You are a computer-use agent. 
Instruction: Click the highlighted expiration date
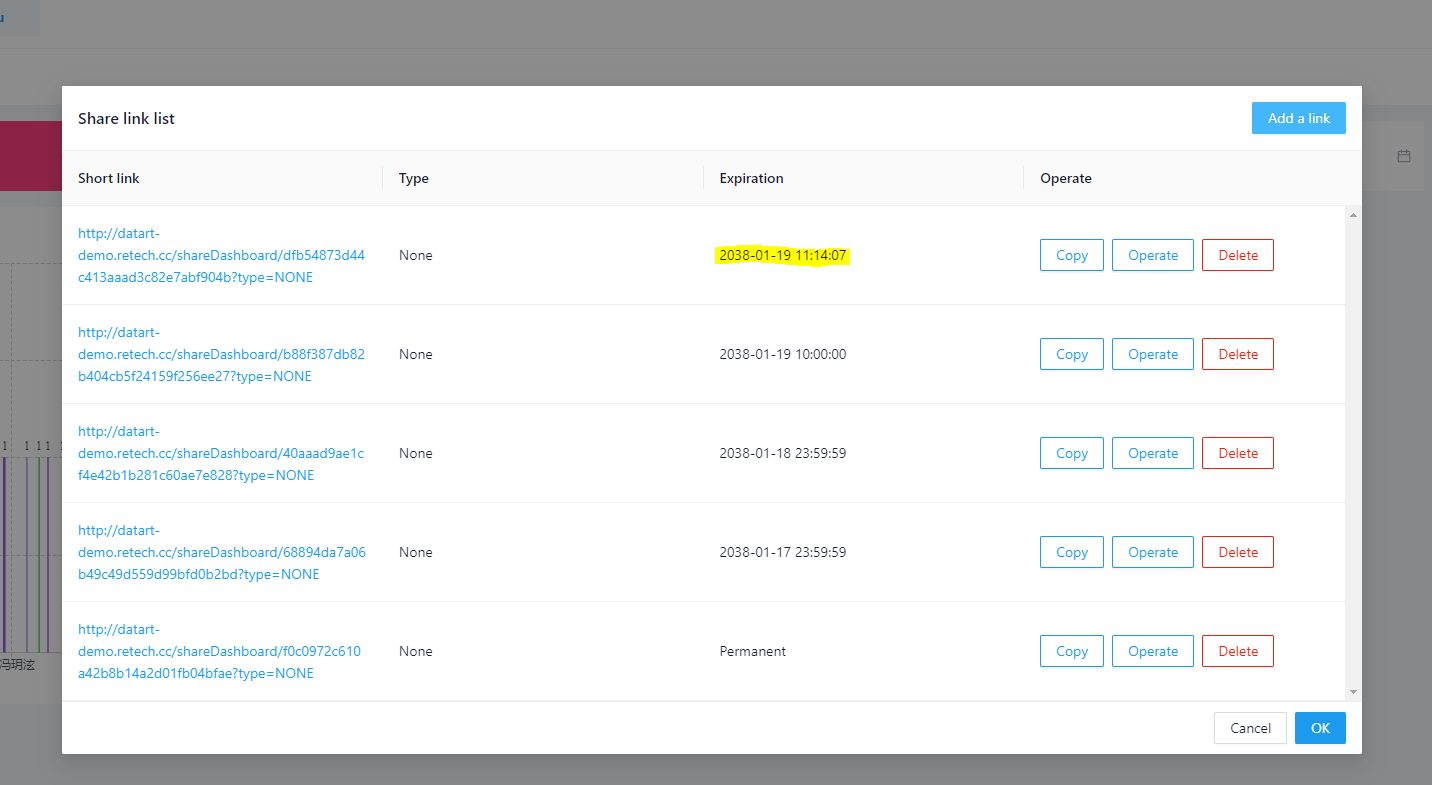(x=783, y=255)
